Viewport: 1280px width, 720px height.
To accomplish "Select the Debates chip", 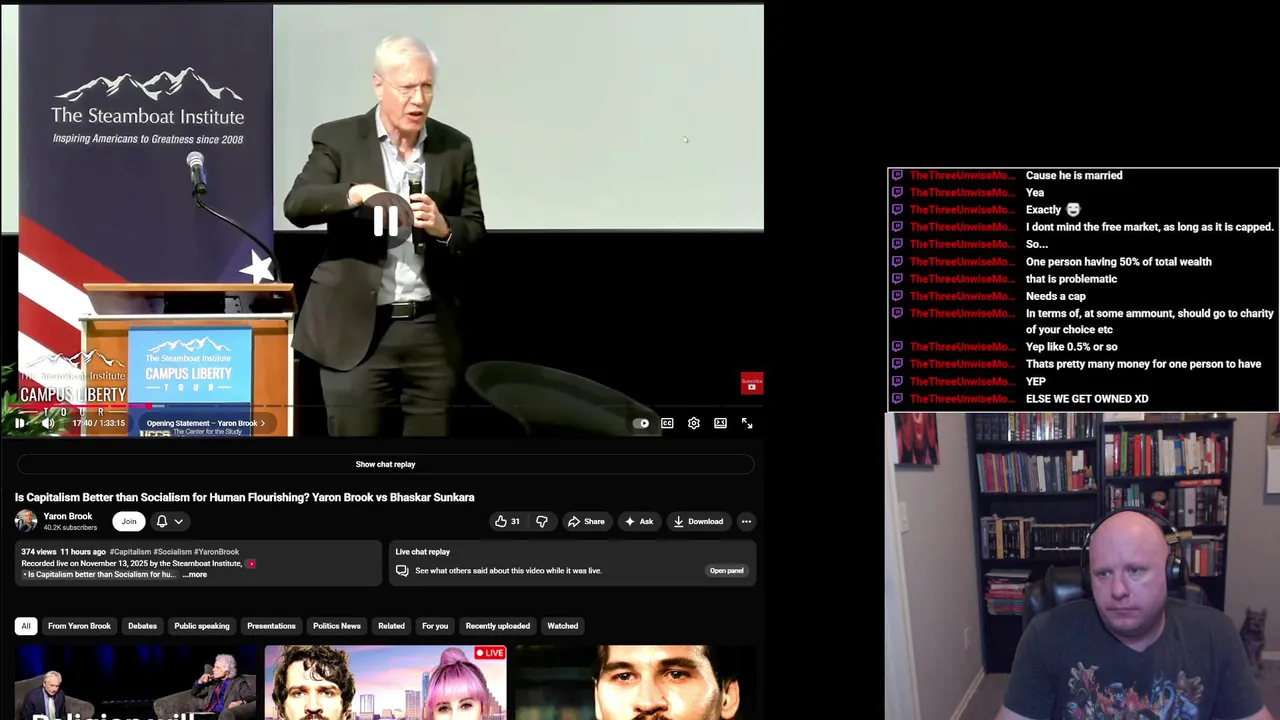I will [142, 626].
